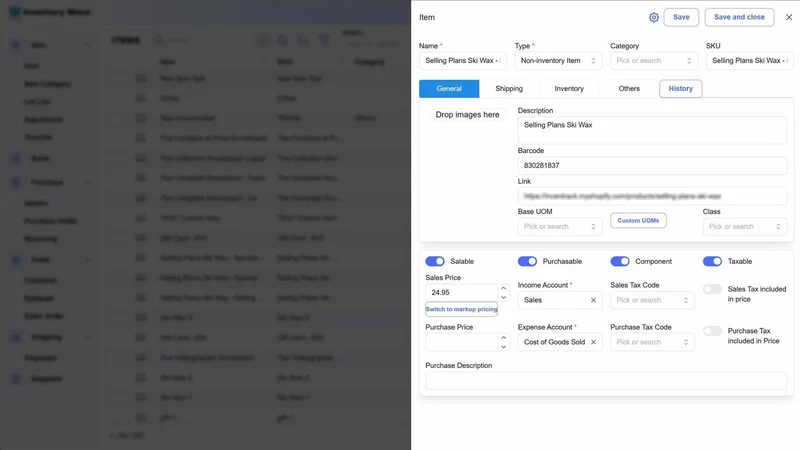Open the Base UOM dropdown

pos(560,227)
